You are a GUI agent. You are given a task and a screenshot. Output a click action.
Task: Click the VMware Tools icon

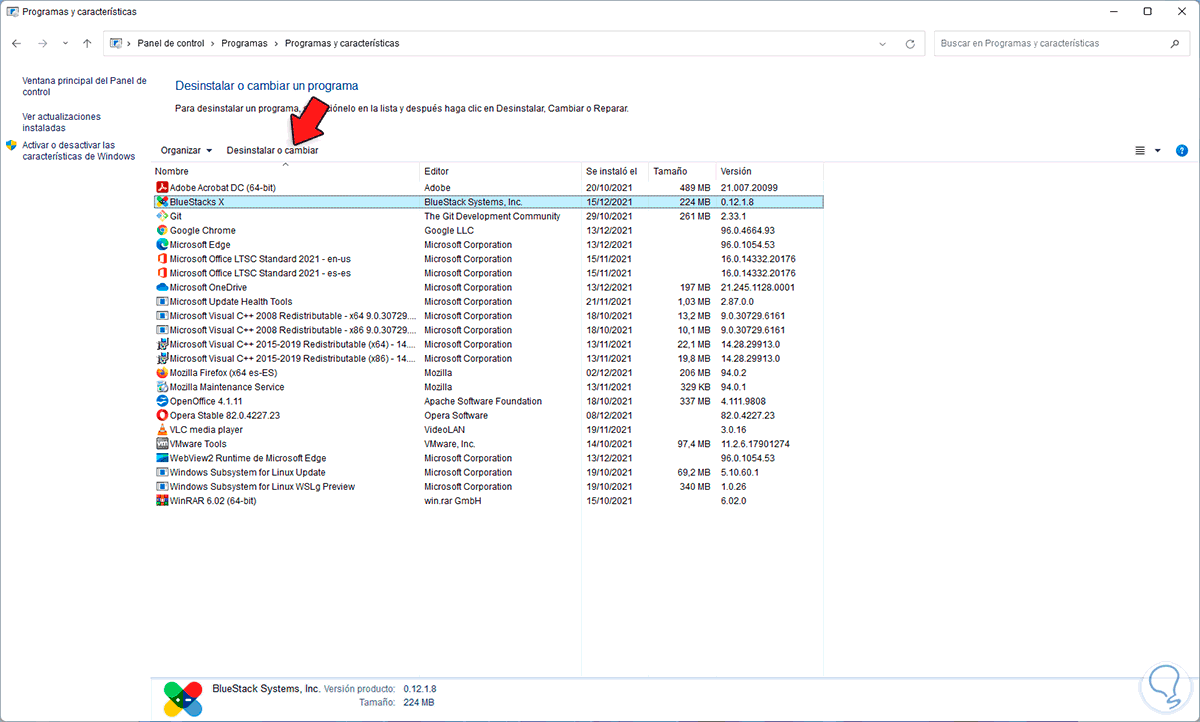click(162, 444)
